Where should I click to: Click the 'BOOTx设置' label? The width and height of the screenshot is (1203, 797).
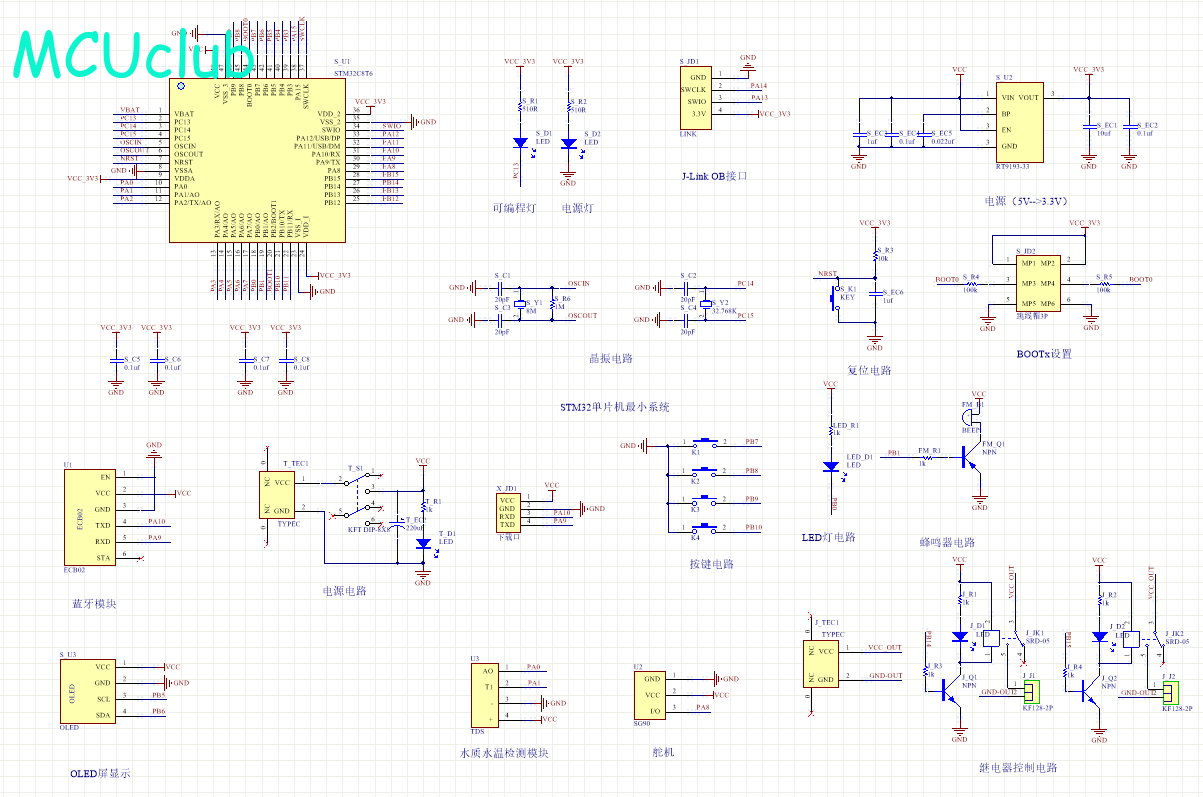point(1044,354)
